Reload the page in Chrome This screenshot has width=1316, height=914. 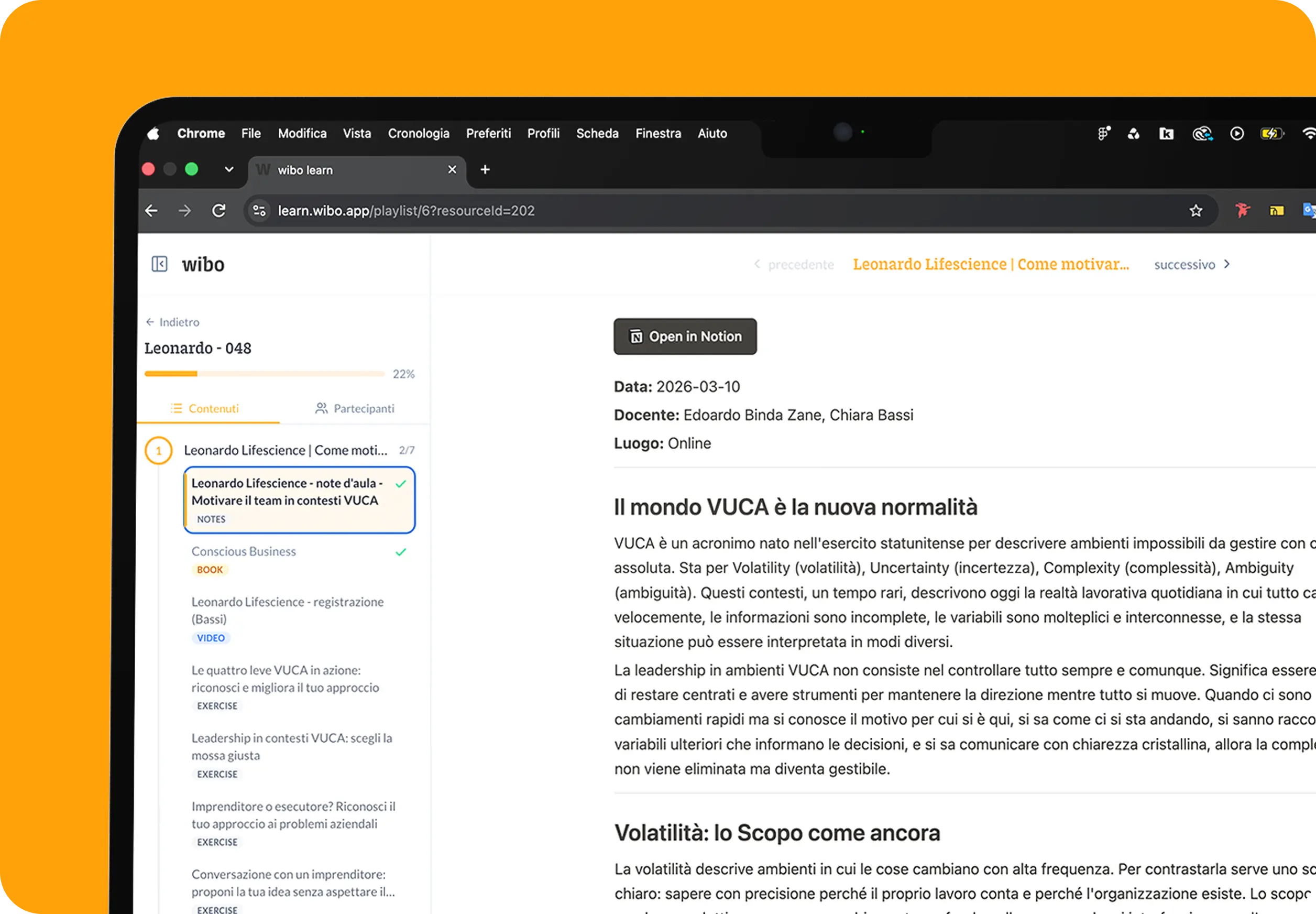tap(218, 211)
